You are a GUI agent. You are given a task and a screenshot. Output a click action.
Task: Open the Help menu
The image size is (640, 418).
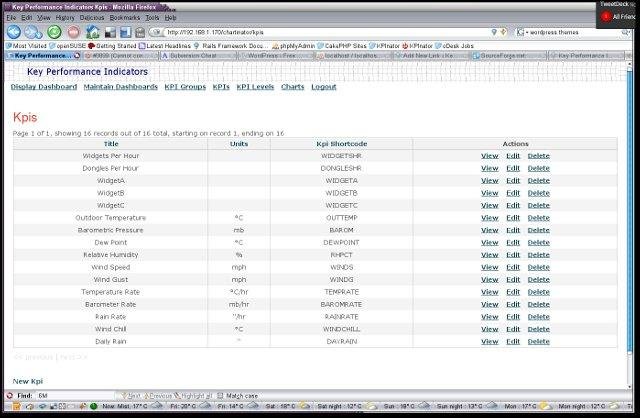(x=171, y=18)
